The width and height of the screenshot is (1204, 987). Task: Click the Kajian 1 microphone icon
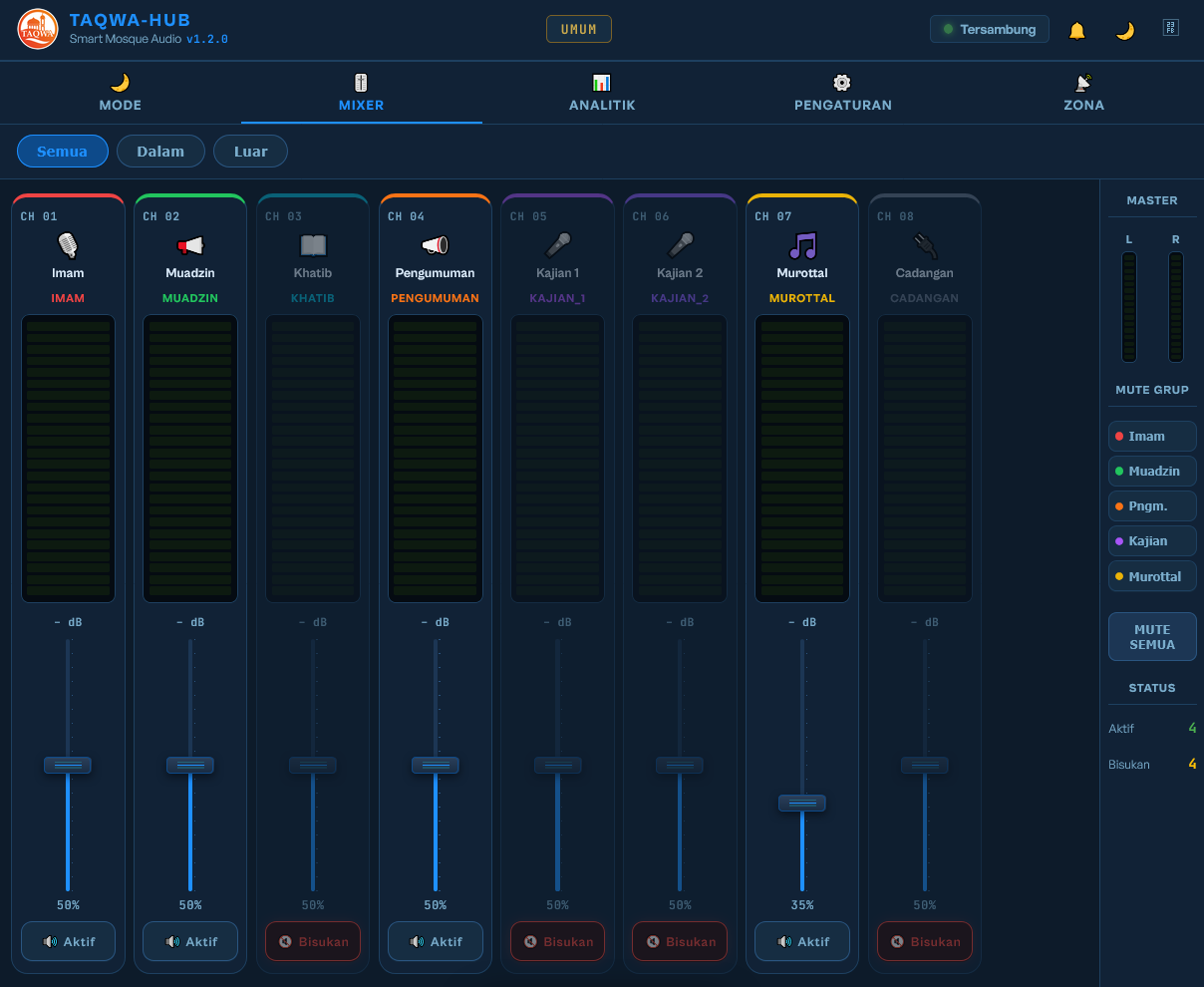557,245
